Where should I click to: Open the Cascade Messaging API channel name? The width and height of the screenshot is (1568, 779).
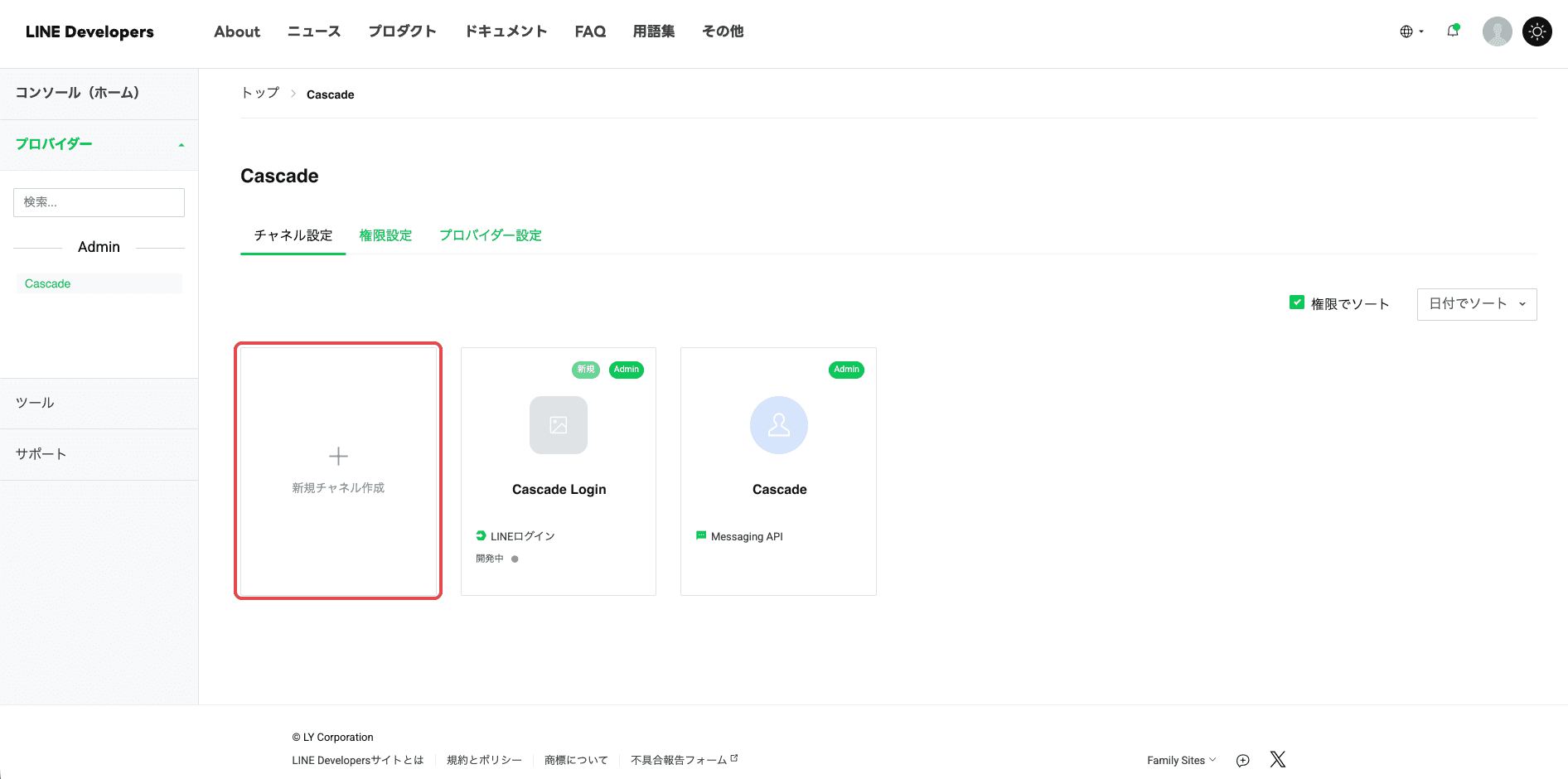pyautogui.click(x=779, y=490)
